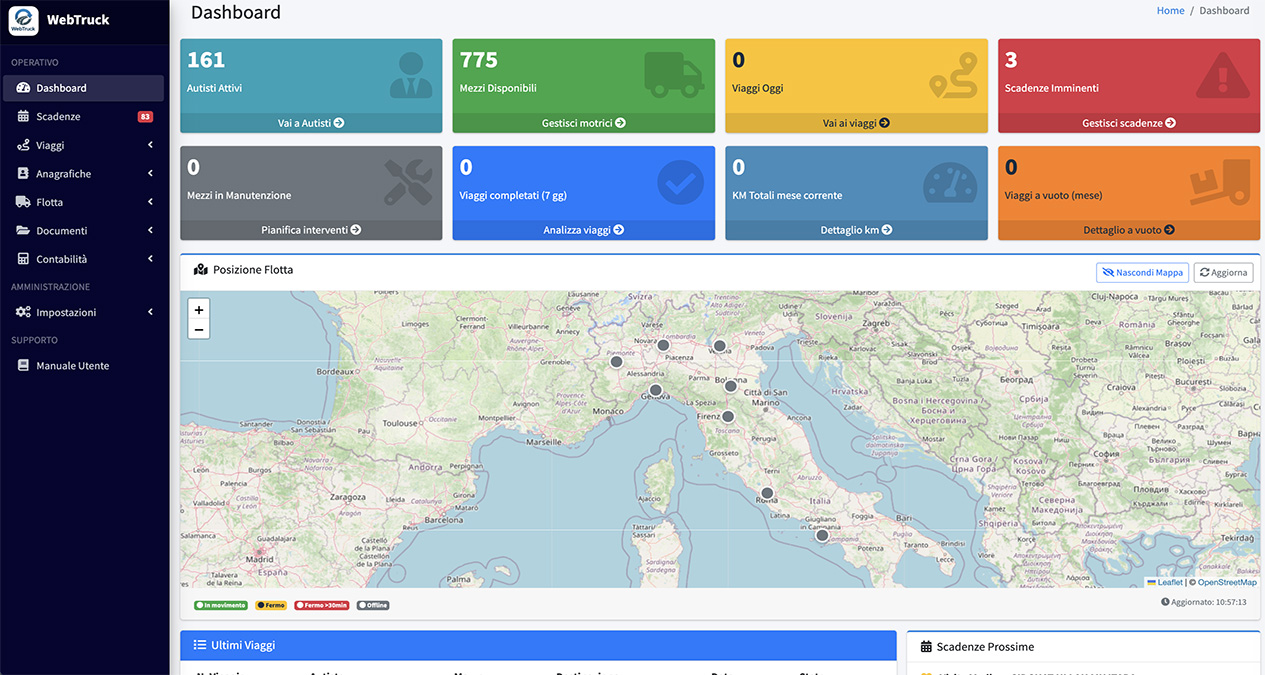Toggle the red Fermo >30min legend badge
This screenshot has height=675, width=1265.
(322, 605)
